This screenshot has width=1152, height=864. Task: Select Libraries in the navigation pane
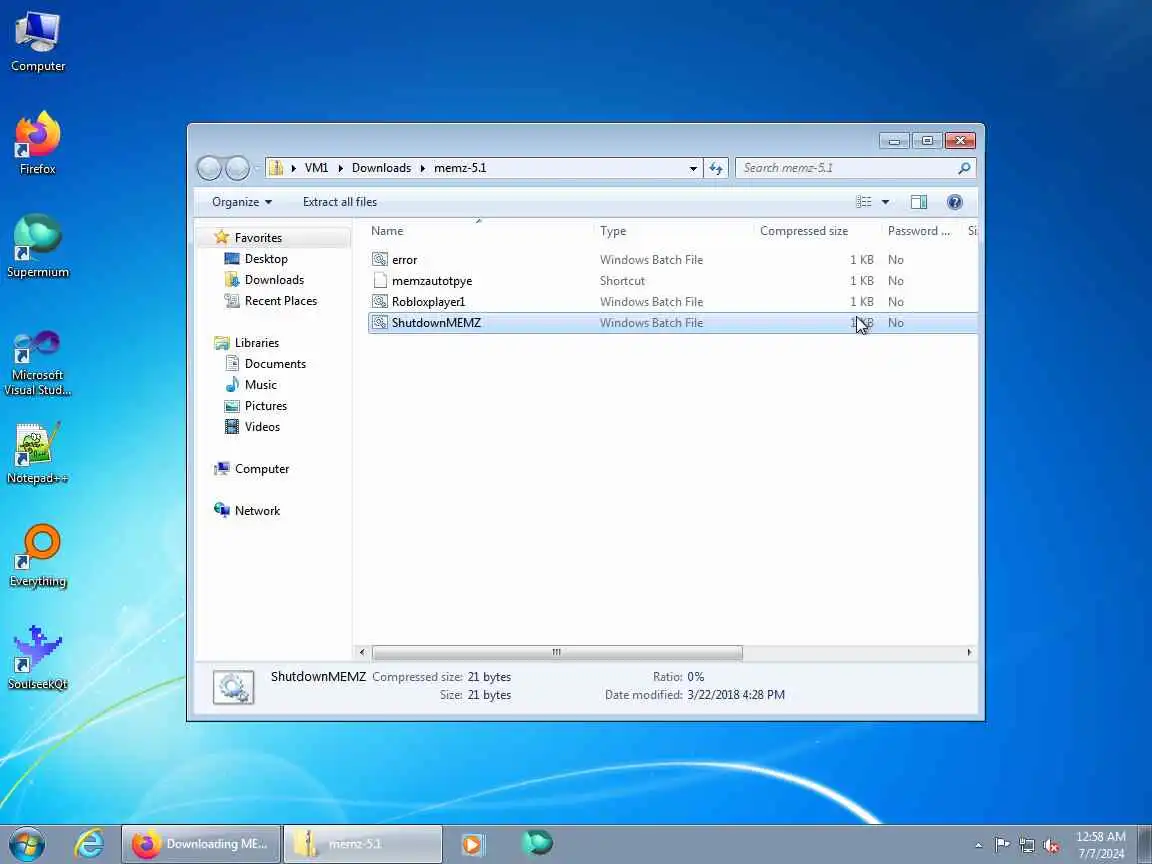pyautogui.click(x=256, y=343)
